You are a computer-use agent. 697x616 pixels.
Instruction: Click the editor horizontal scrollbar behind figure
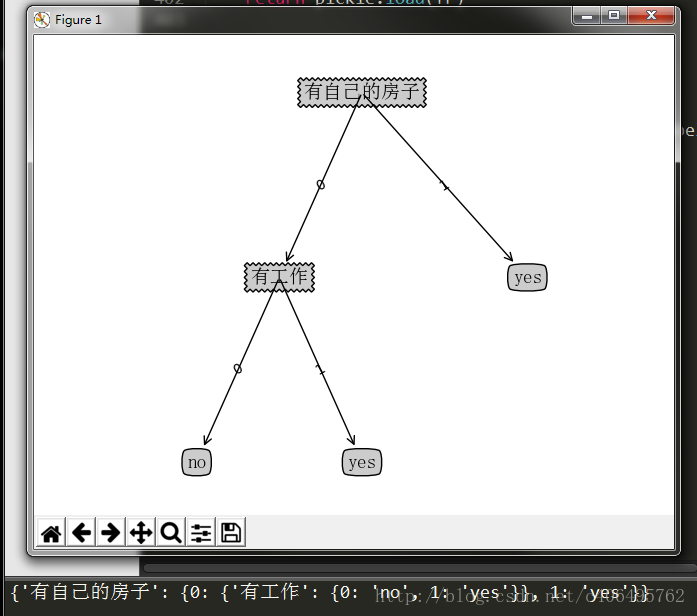(x=419, y=568)
